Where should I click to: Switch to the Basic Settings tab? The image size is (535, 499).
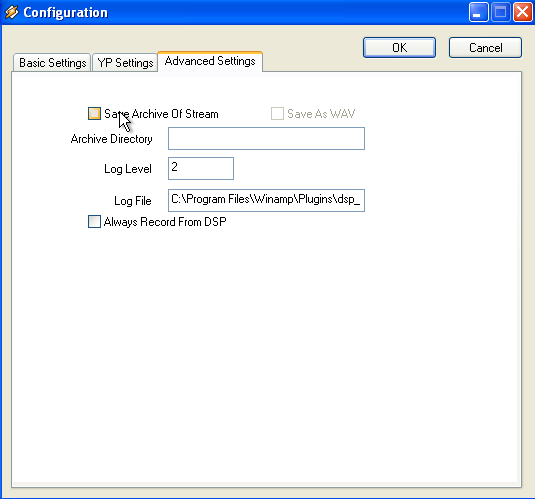(52, 63)
